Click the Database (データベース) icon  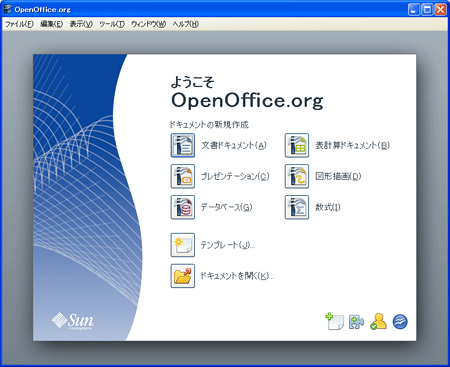pos(183,207)
